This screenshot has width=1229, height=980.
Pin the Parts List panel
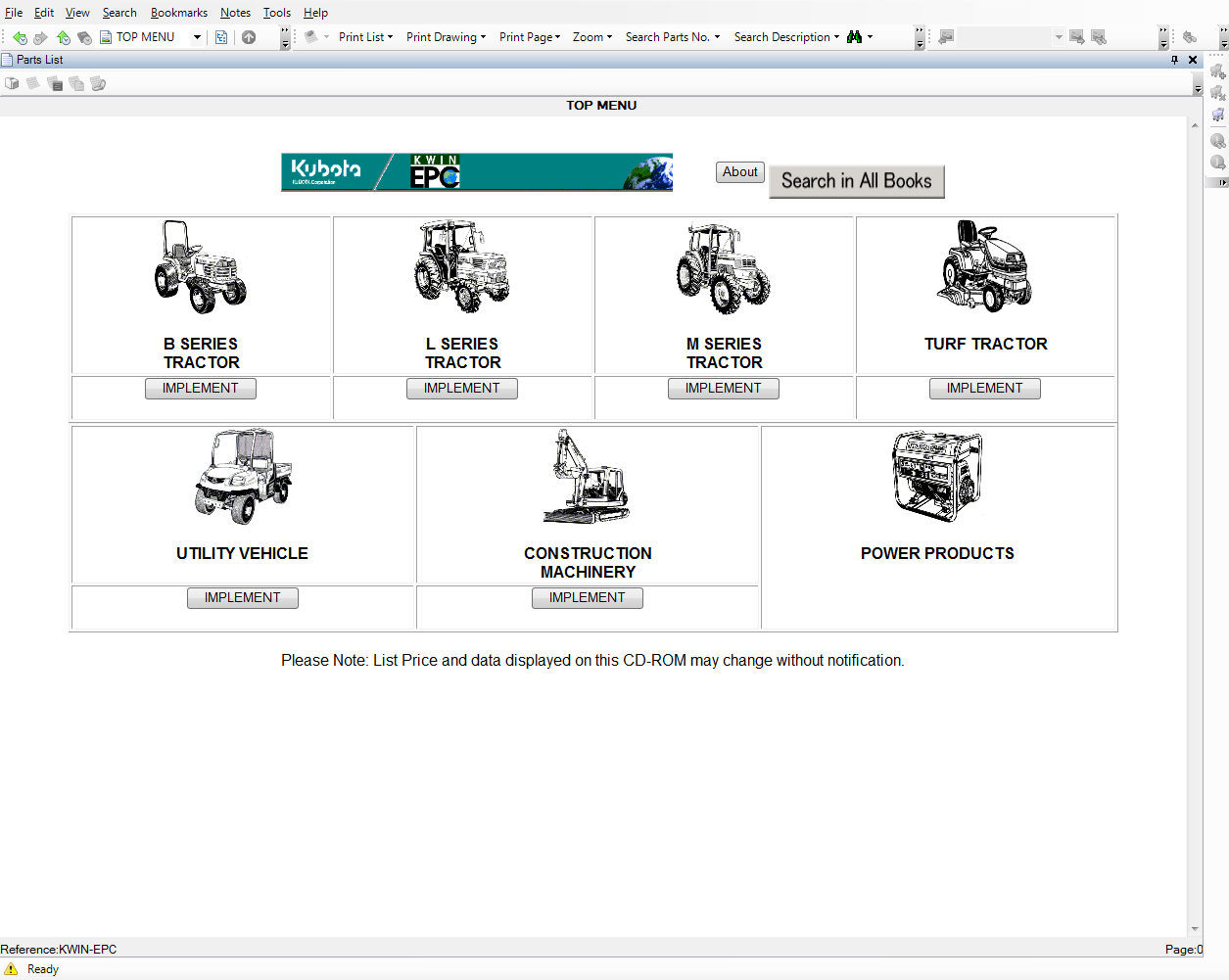tap(1174, 60)
